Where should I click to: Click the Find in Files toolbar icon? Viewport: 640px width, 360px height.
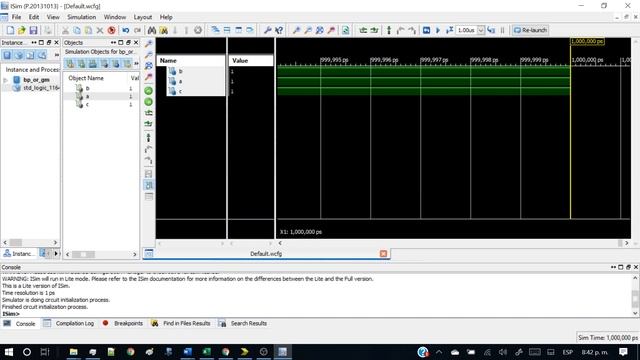(x=163, y=30)
